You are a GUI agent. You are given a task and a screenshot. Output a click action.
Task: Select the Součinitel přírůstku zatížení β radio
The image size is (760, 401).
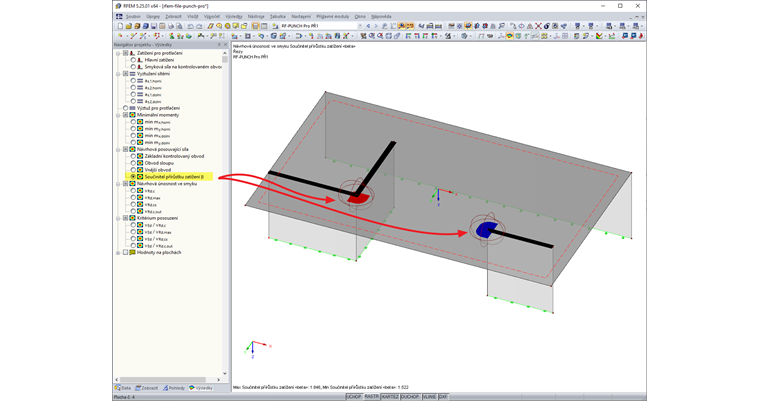pyautogui.click(x=133, y=177)
